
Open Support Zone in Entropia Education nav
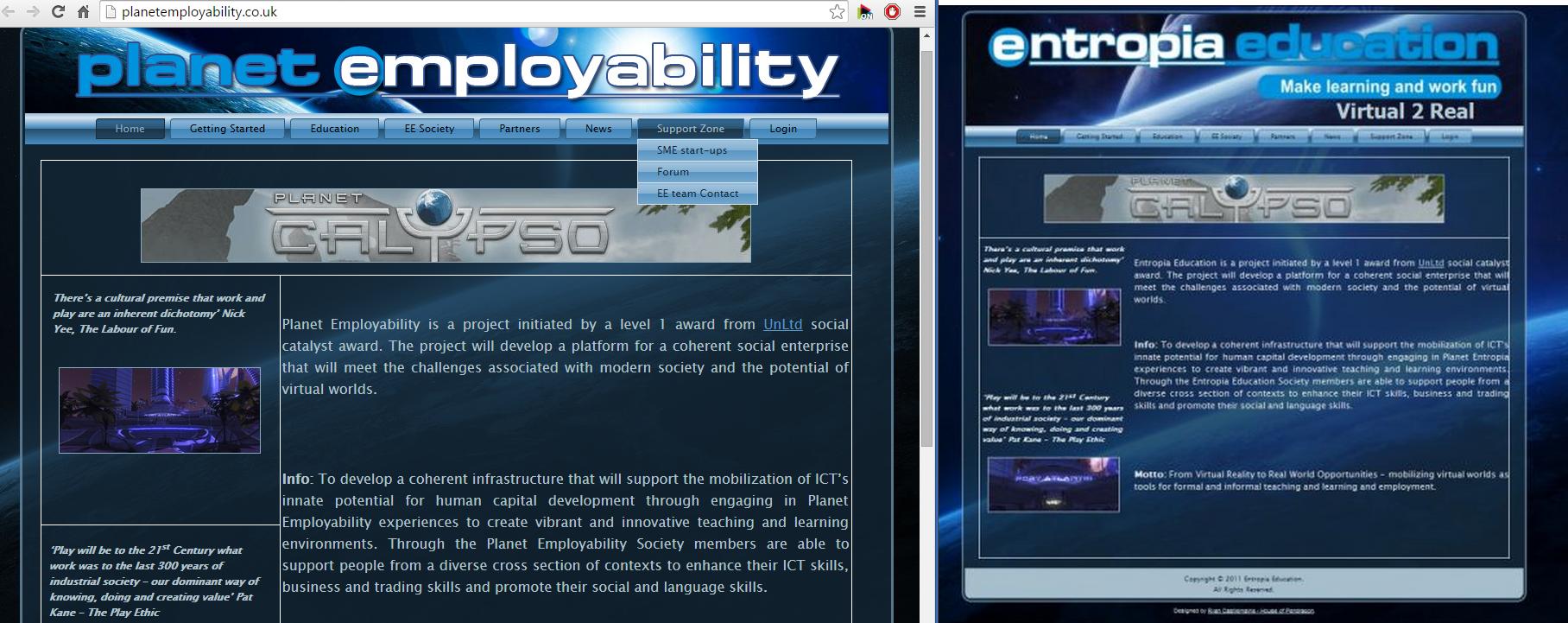1391,137
